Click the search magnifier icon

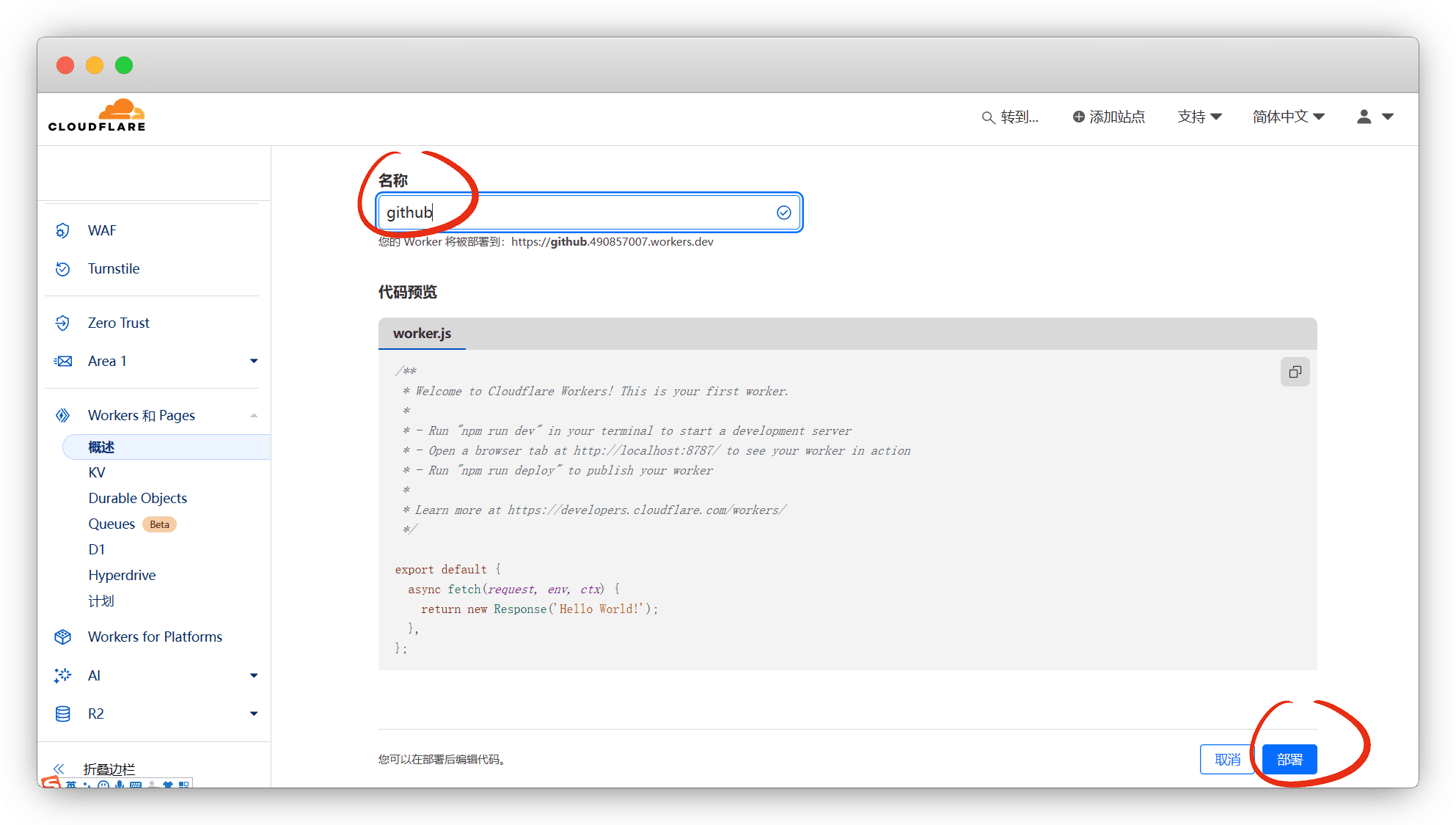pyautogui.click(x=988, y=117)
